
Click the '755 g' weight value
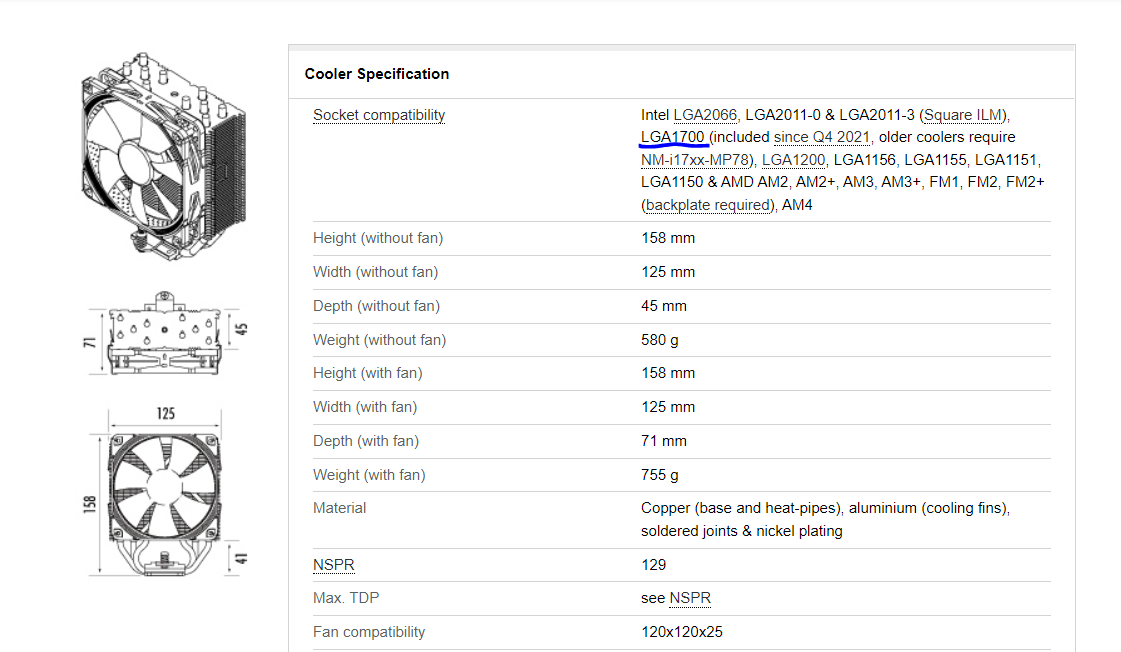click(x=660, y=475)
